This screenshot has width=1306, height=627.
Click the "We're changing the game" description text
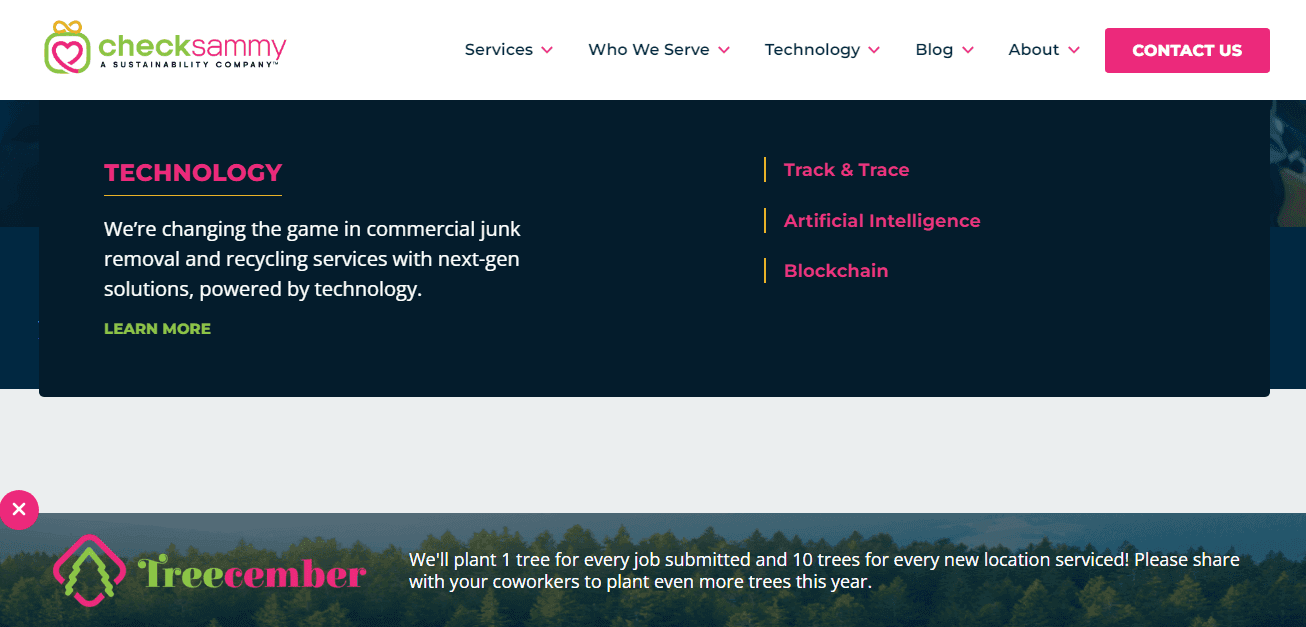(x=312, y=259)
